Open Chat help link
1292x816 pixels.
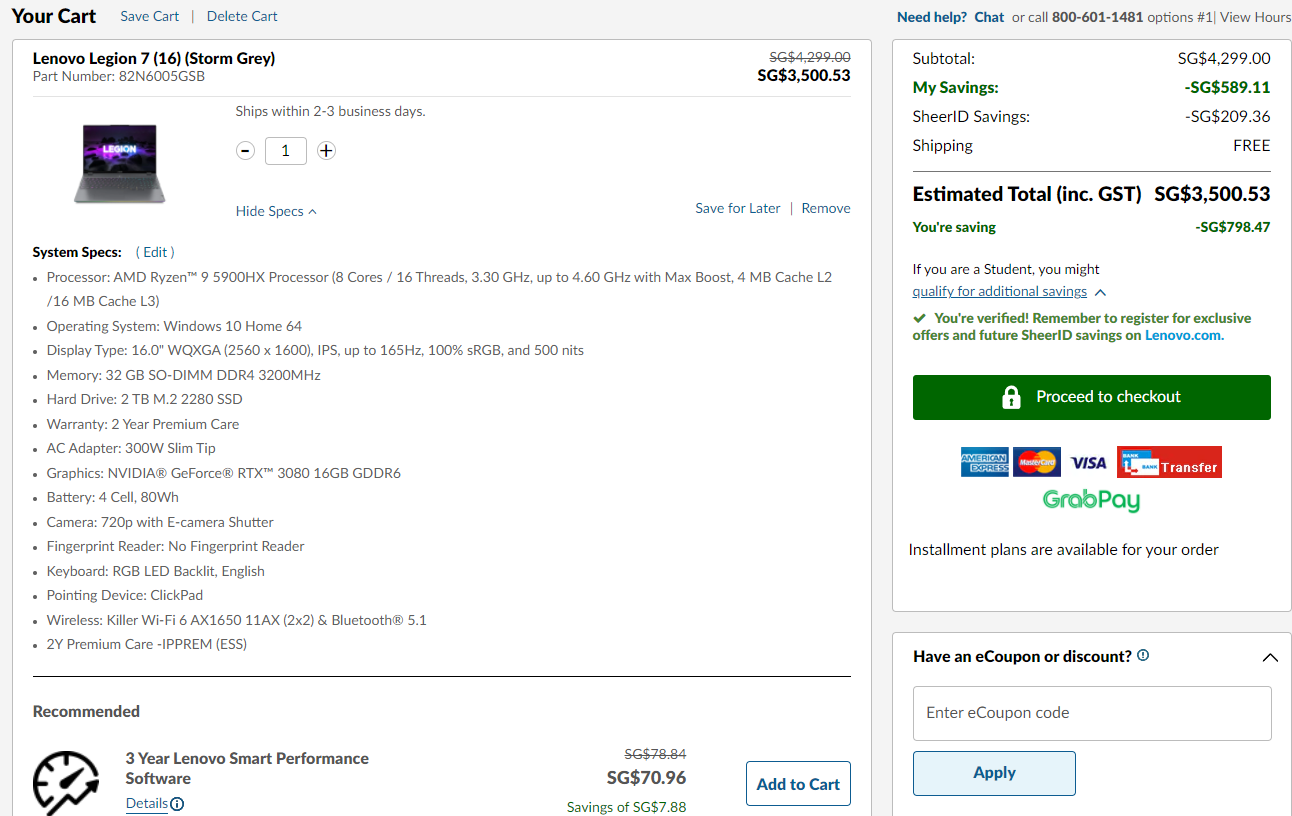pos(989,17)
